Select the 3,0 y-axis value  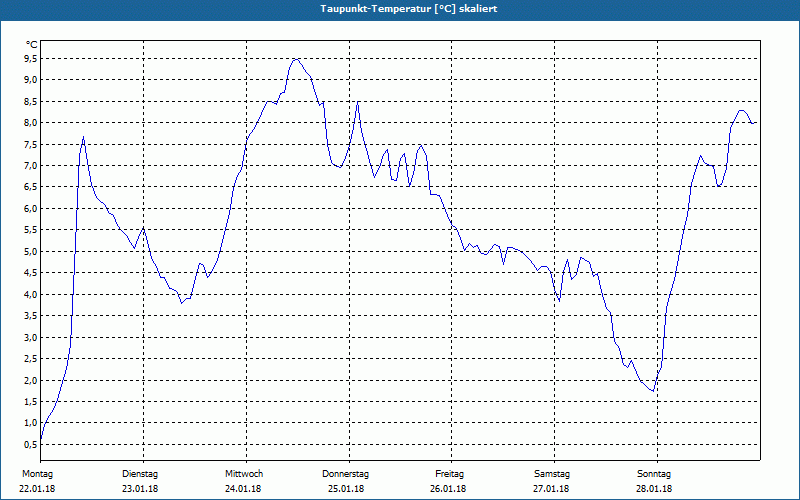(30, 337)
